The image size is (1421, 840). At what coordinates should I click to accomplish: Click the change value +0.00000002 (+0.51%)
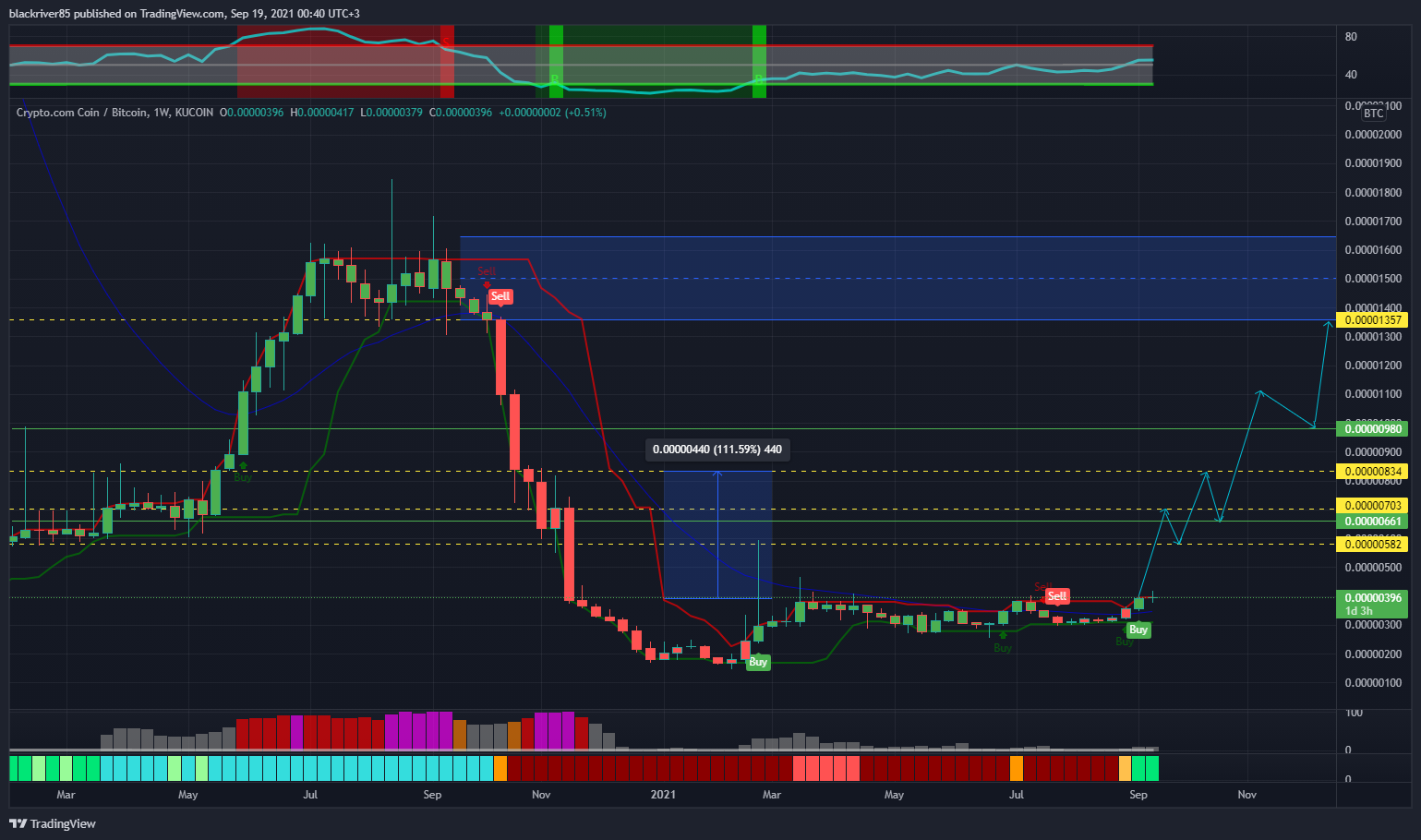552,113
